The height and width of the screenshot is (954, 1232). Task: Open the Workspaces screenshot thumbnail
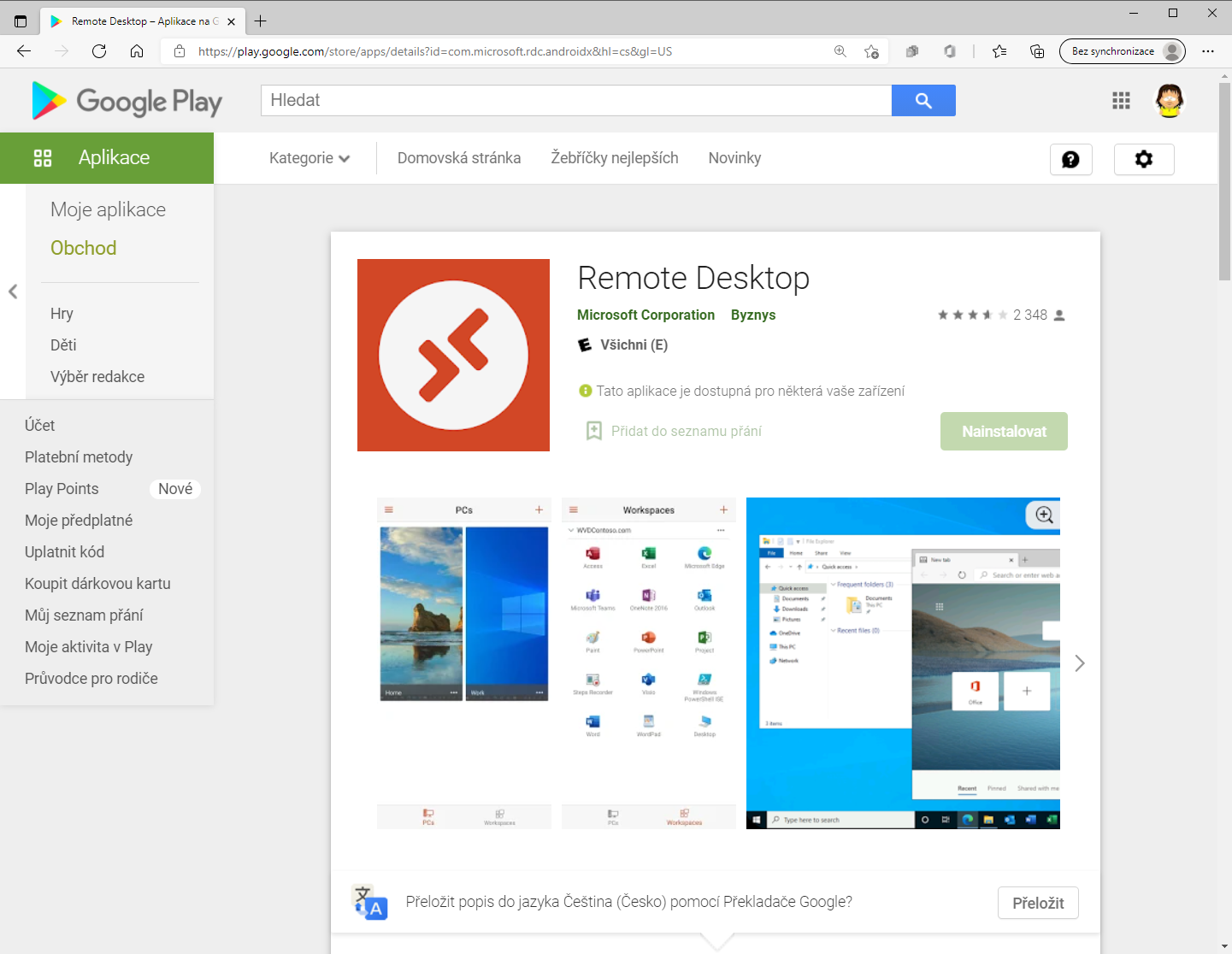[x=649, y=663]
